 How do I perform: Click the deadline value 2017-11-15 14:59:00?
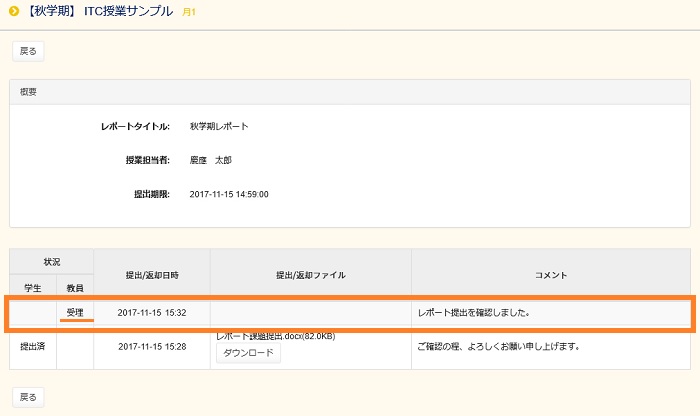tap(228, 194)
